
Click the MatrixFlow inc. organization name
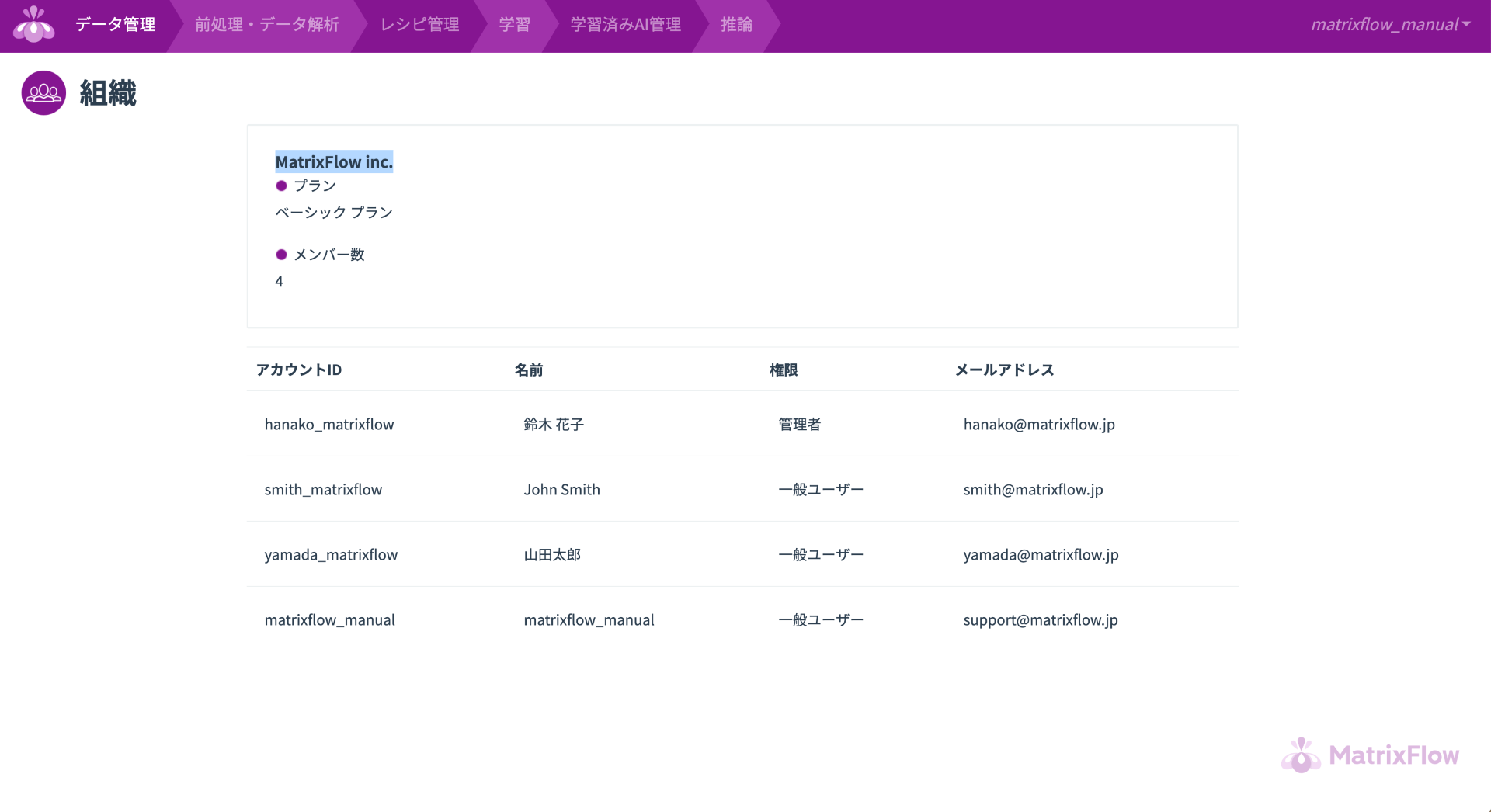(334, 161)
